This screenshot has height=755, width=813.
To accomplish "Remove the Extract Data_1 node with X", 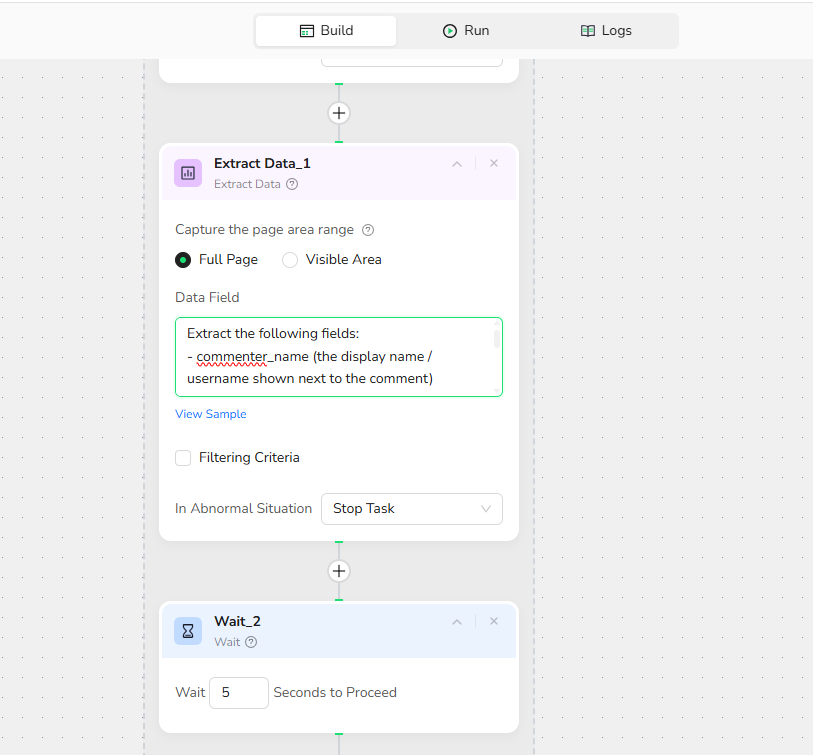I will [494, 163].
